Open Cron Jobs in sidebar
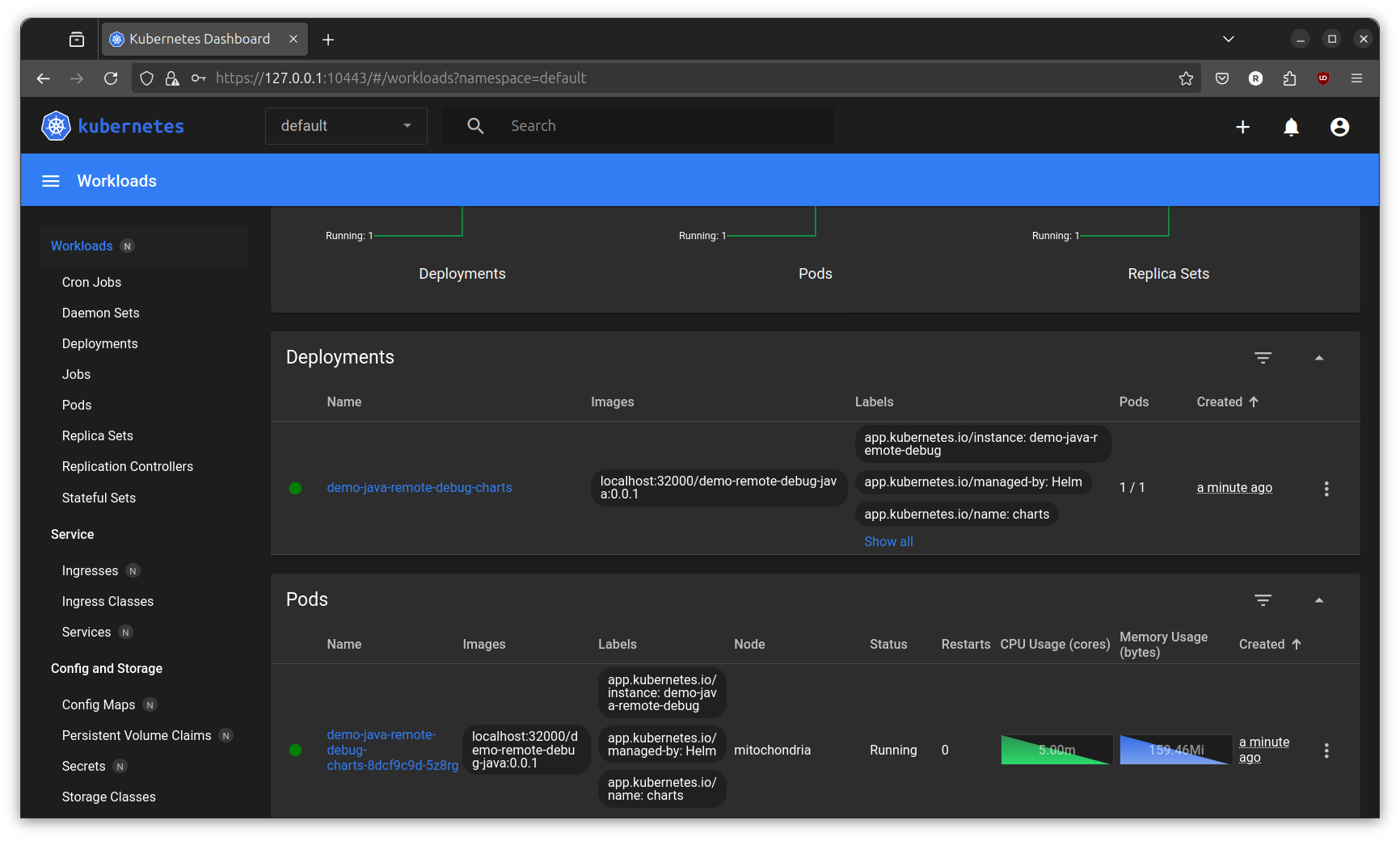 pyautogui.click(x=91, y=282)
